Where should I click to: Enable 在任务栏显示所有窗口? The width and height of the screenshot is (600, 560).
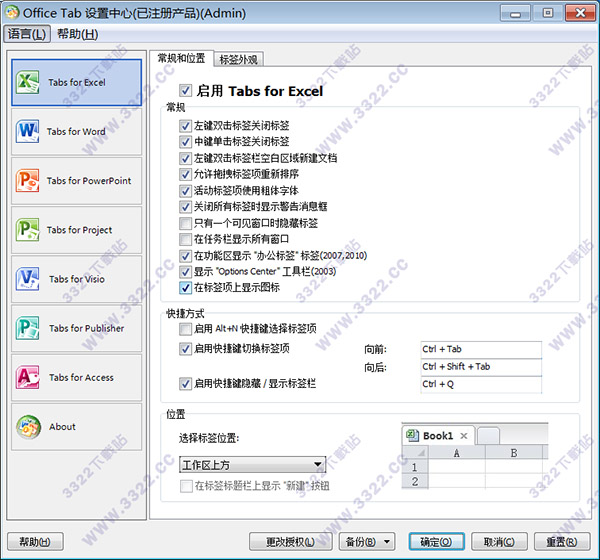tap(185, 239)
